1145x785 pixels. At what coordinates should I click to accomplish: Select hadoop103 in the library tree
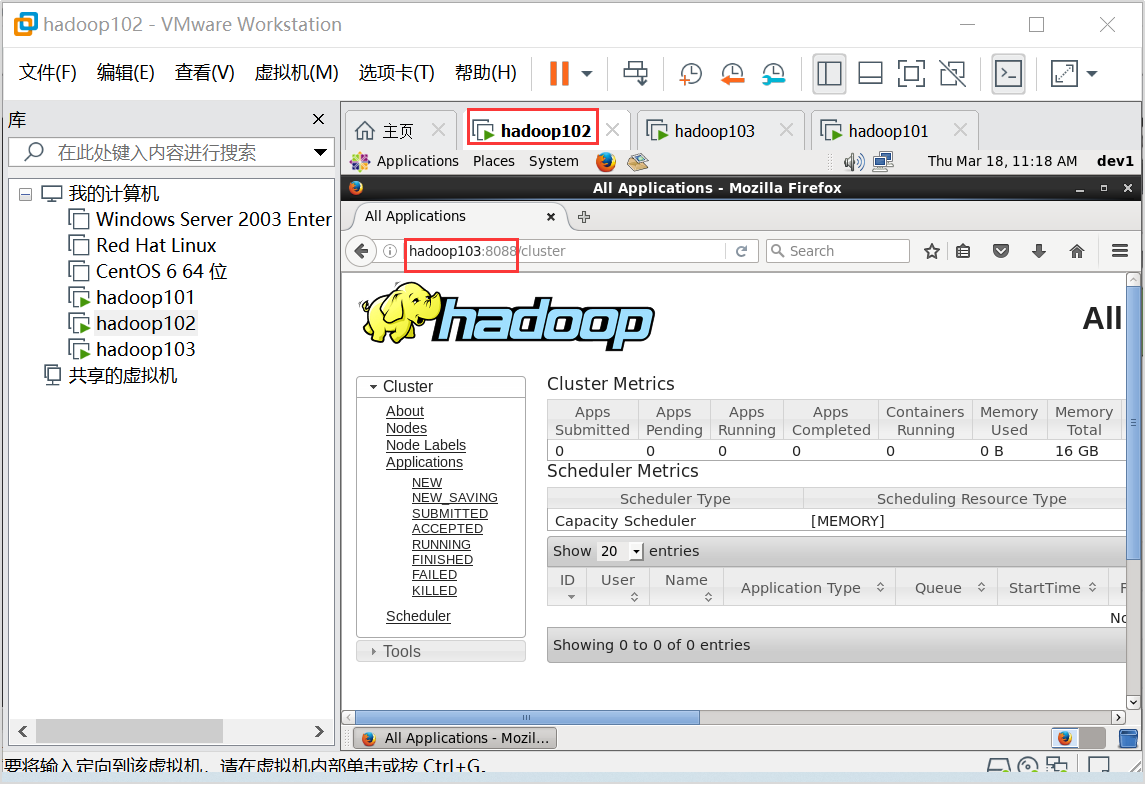pyautogui.click(x=145, y=349)
